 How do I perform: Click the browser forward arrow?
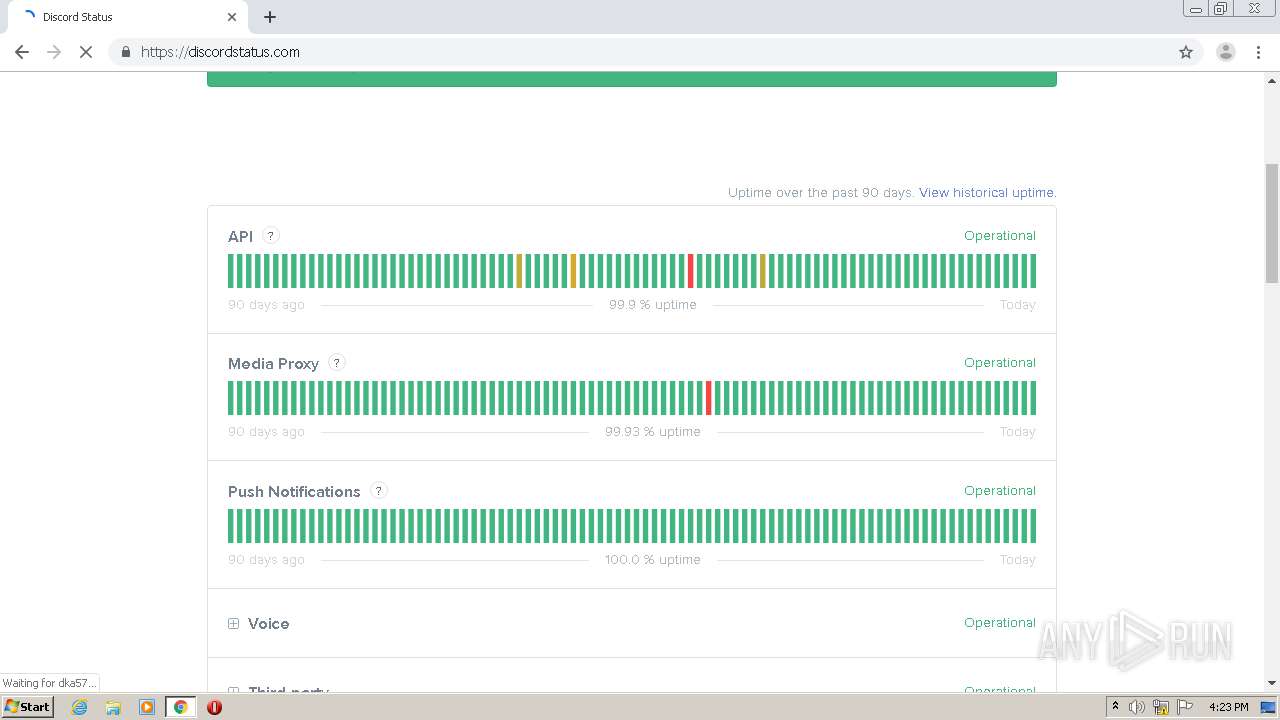[x=54, y=52]
